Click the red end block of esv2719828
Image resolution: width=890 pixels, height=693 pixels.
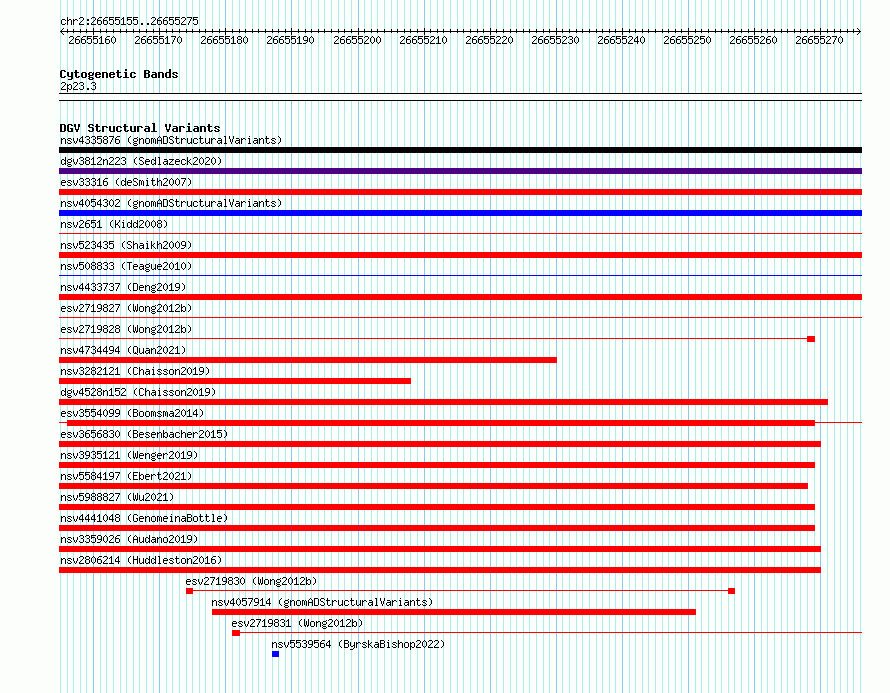click(811, 339)
